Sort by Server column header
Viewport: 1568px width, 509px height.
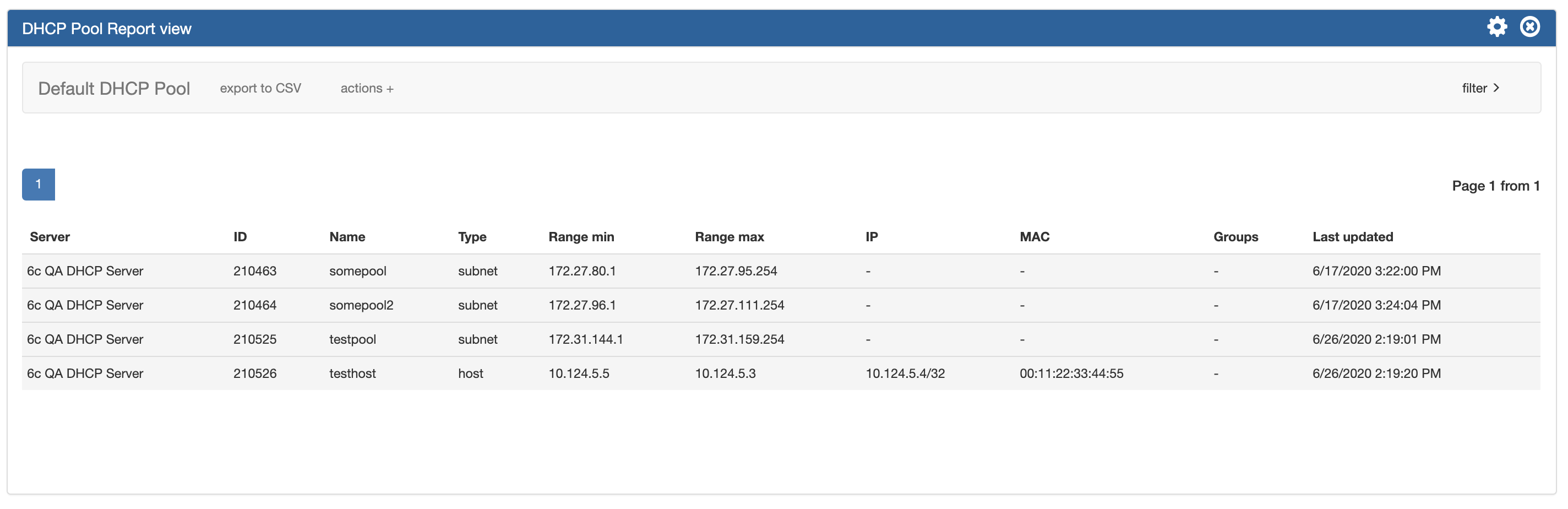click(50, 237)
